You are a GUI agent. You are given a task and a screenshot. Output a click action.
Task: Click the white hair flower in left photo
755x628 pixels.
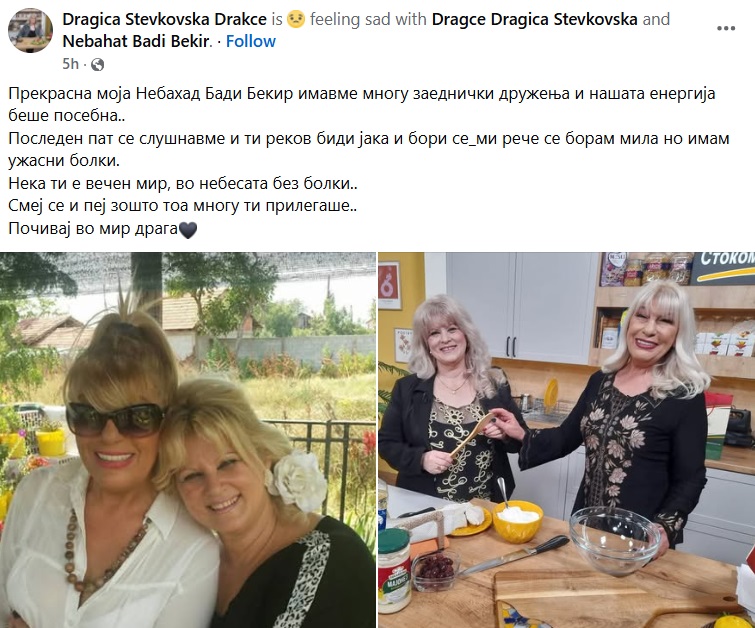pyautogui.click(x=297, y=481)
